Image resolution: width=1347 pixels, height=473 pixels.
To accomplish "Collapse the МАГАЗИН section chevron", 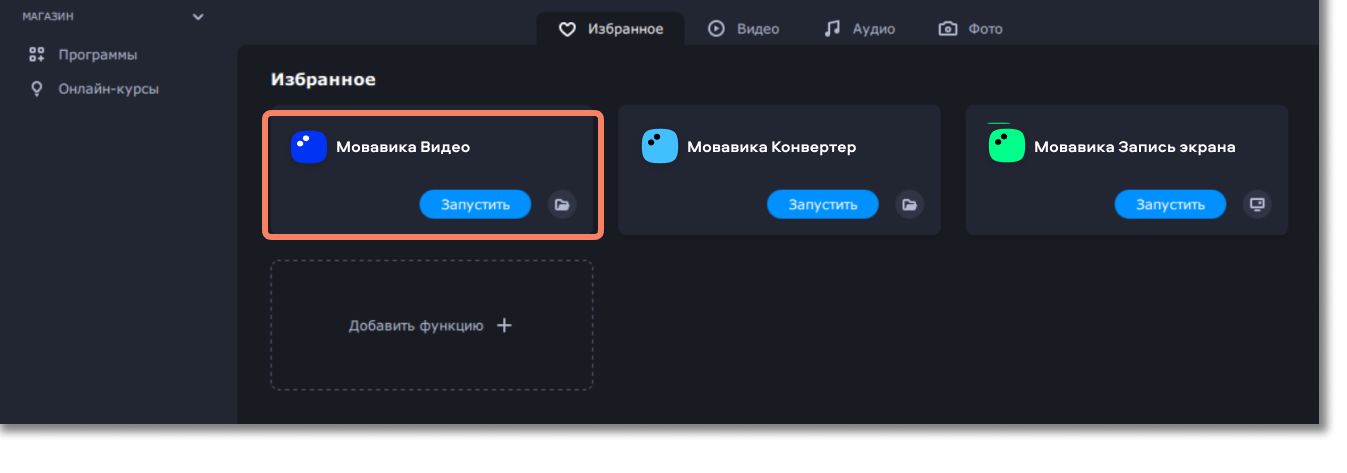I will [x=198, y=17].
